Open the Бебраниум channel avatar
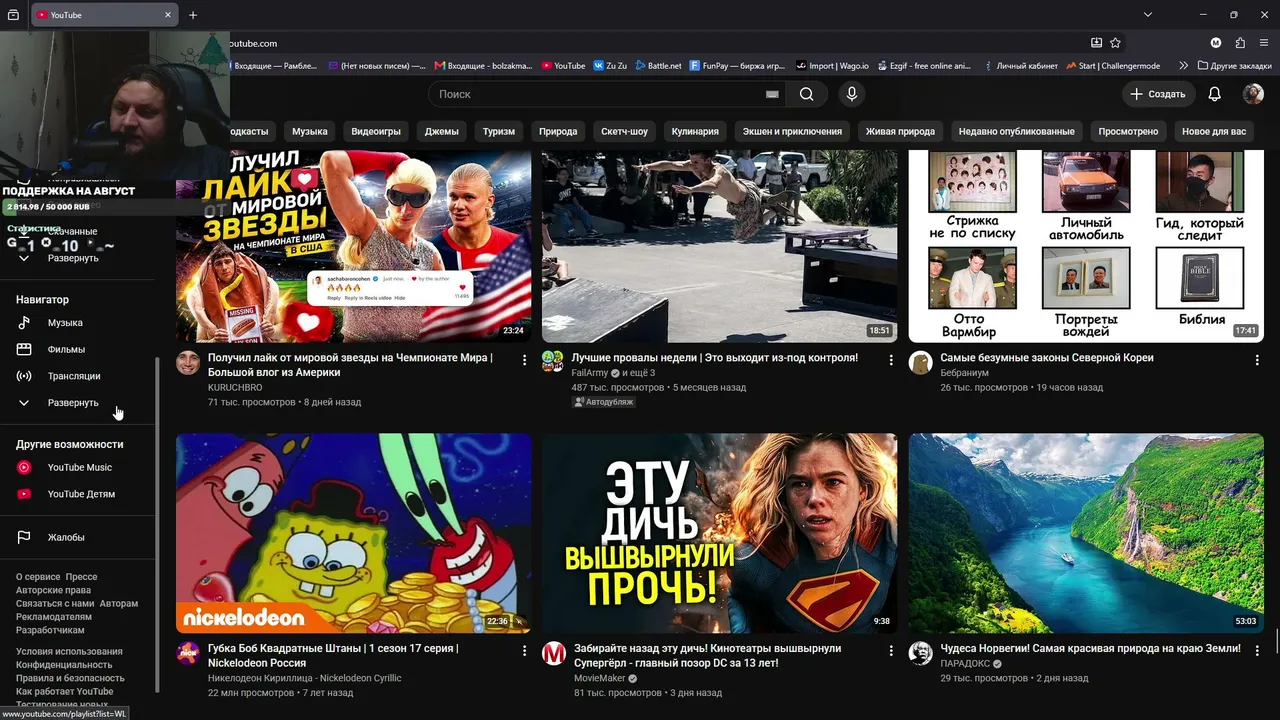The width and height of the screenshot is (1280, 720). pyautogui.click(x=920, y=362)
